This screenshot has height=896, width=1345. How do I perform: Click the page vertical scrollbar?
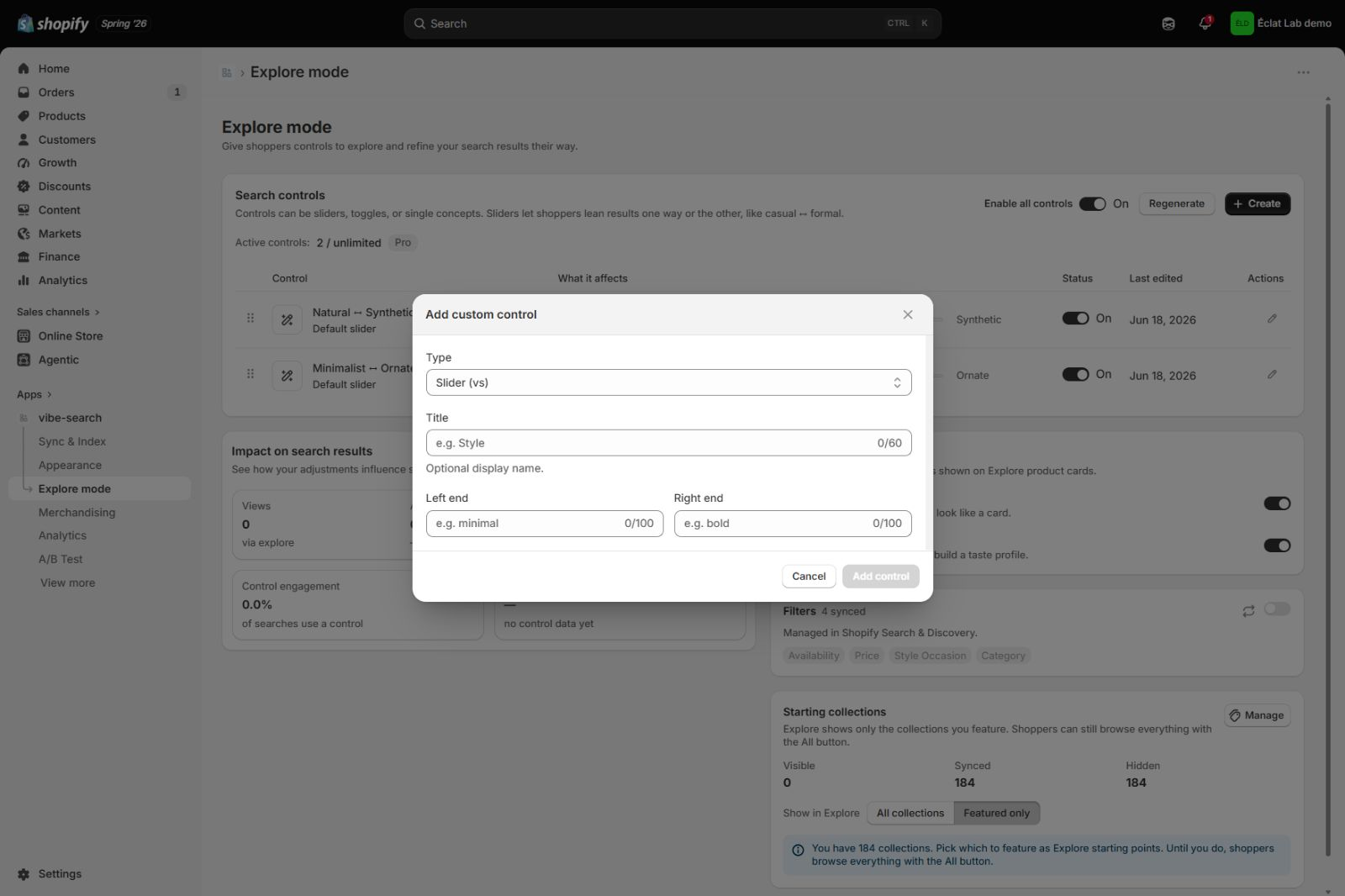coord(1327,479)
